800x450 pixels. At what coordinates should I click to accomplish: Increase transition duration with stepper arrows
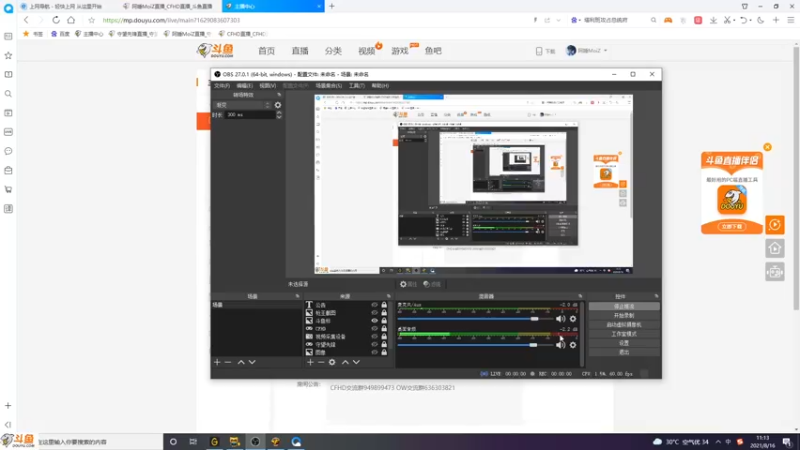click(279, 113)
